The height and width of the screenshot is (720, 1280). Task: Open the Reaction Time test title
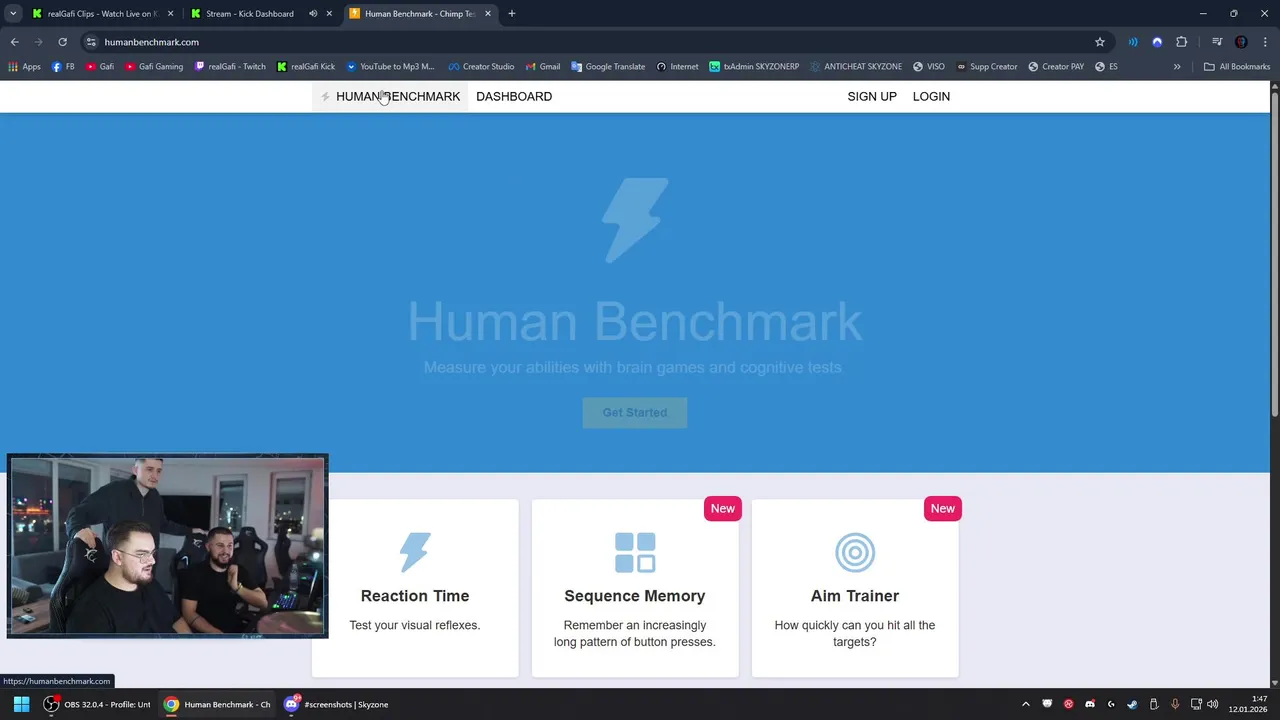pyautogui.click(x=415, y=596)
